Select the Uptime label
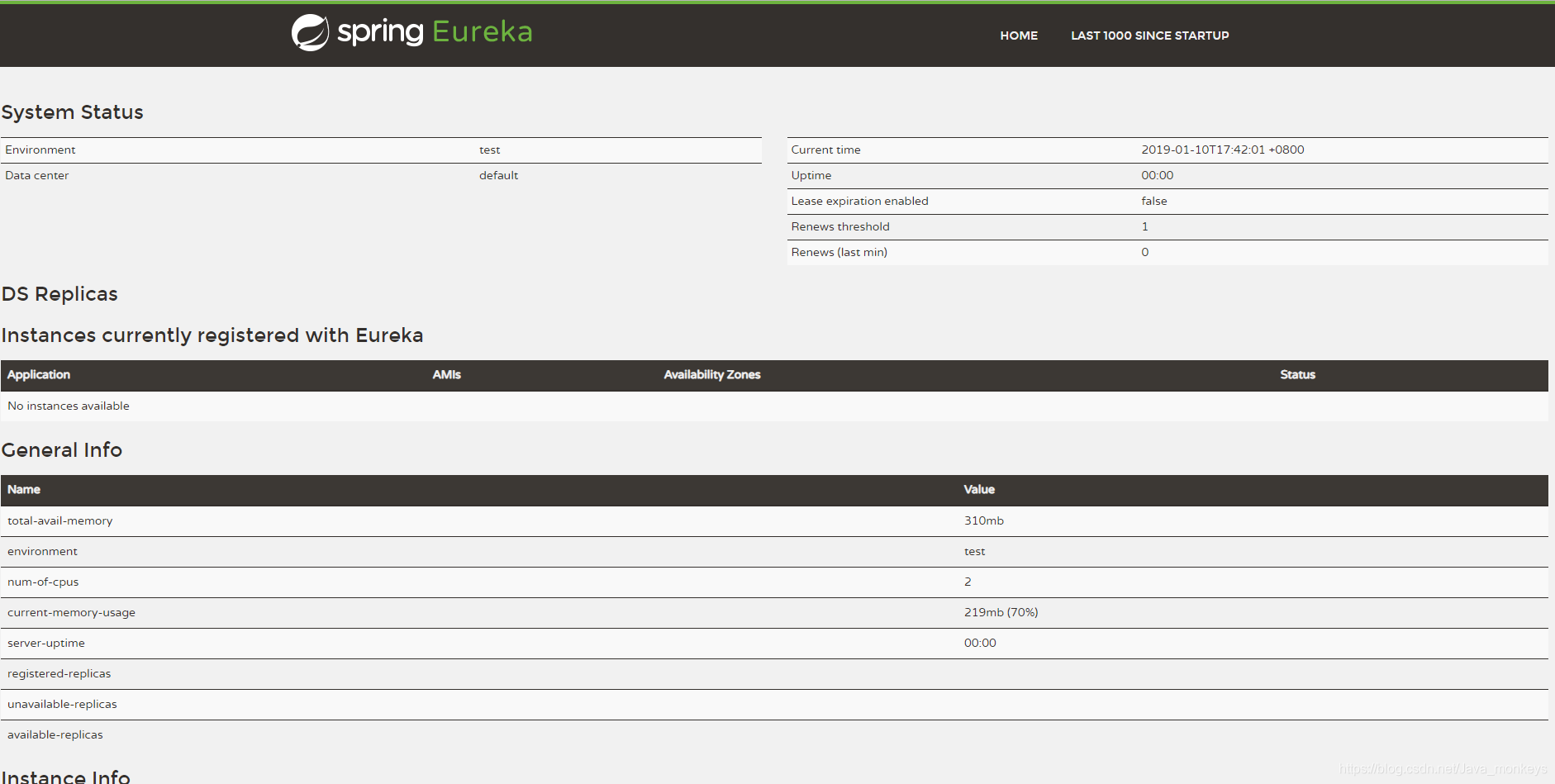This screenshot has width=1555, height=784. [811, 175]
